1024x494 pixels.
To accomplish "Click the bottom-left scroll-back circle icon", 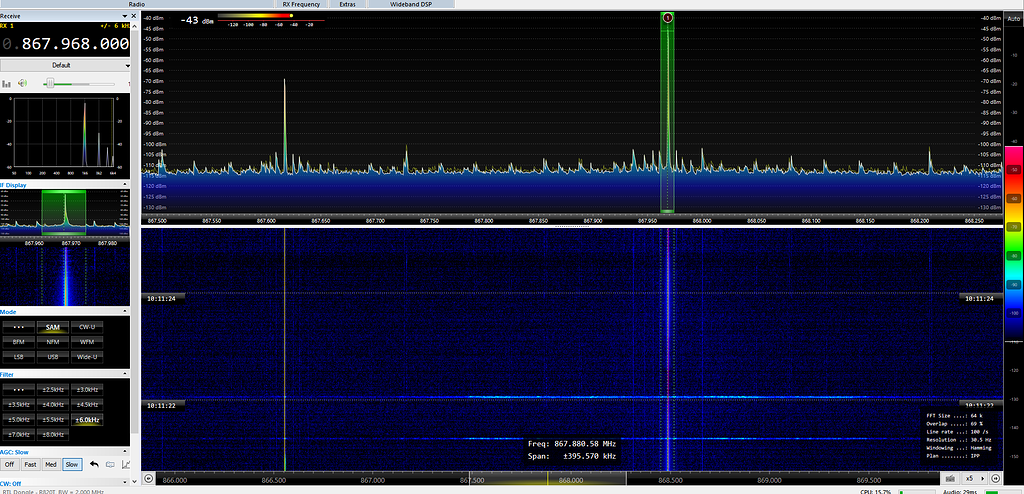I will [149, 479].
